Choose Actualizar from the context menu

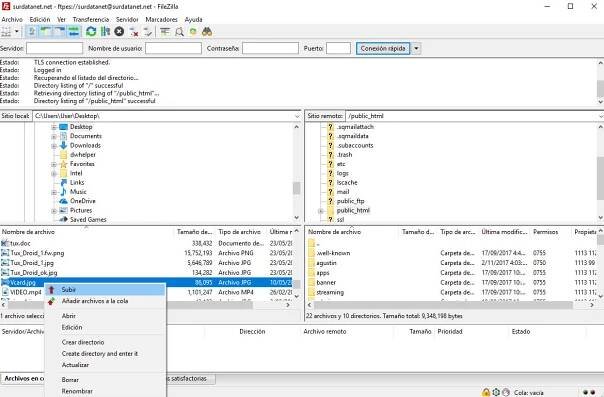105,365
